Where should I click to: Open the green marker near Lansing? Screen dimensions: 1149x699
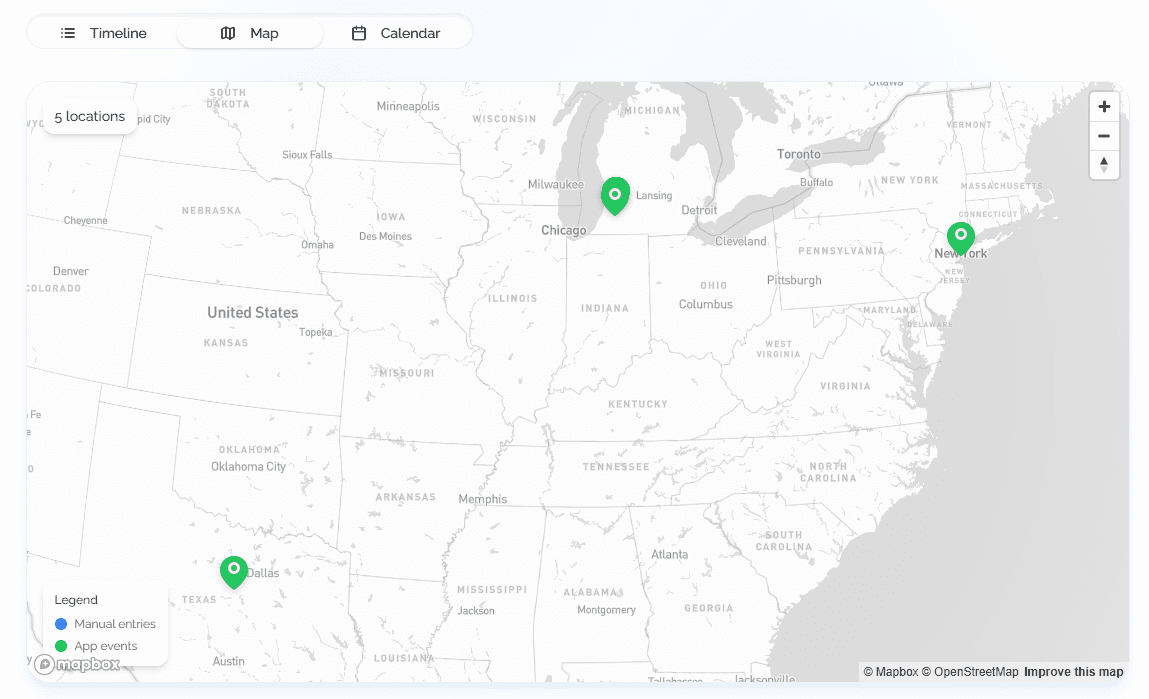coord(615,196)
